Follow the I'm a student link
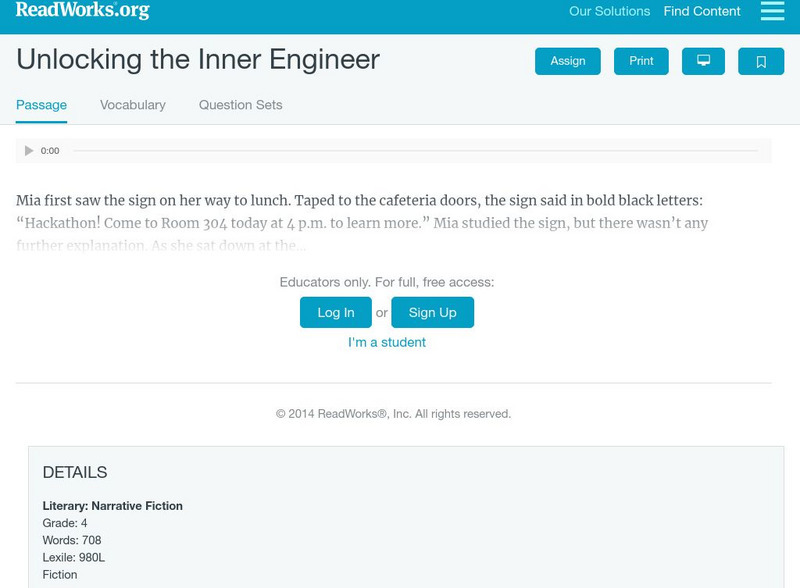The width and height of the screenshot is (800, 588). (x=387, y=342)
